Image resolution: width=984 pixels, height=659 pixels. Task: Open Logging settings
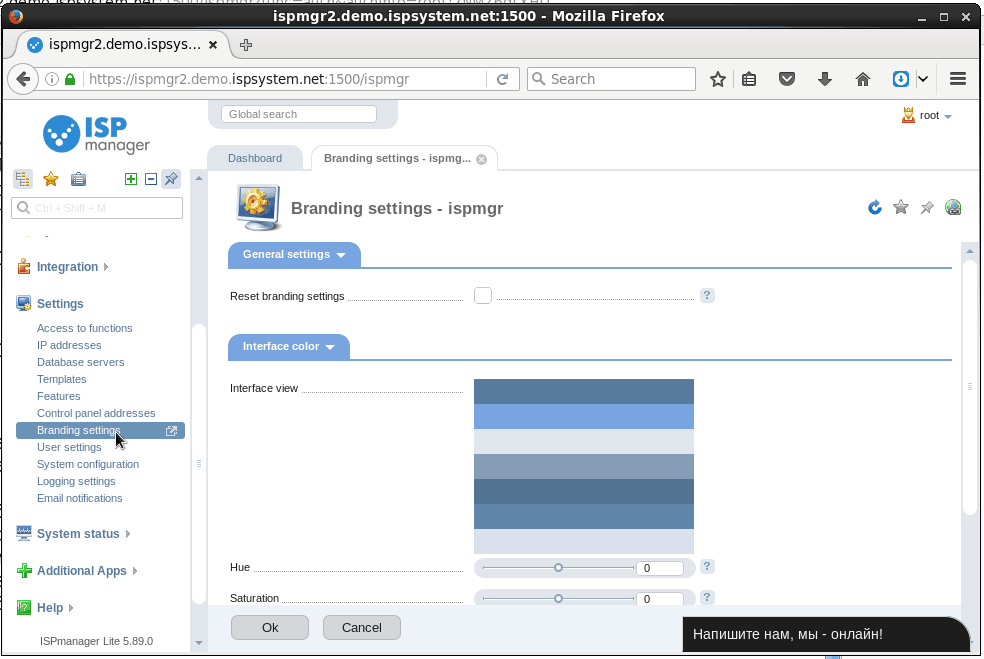click(x=76, y=481)
